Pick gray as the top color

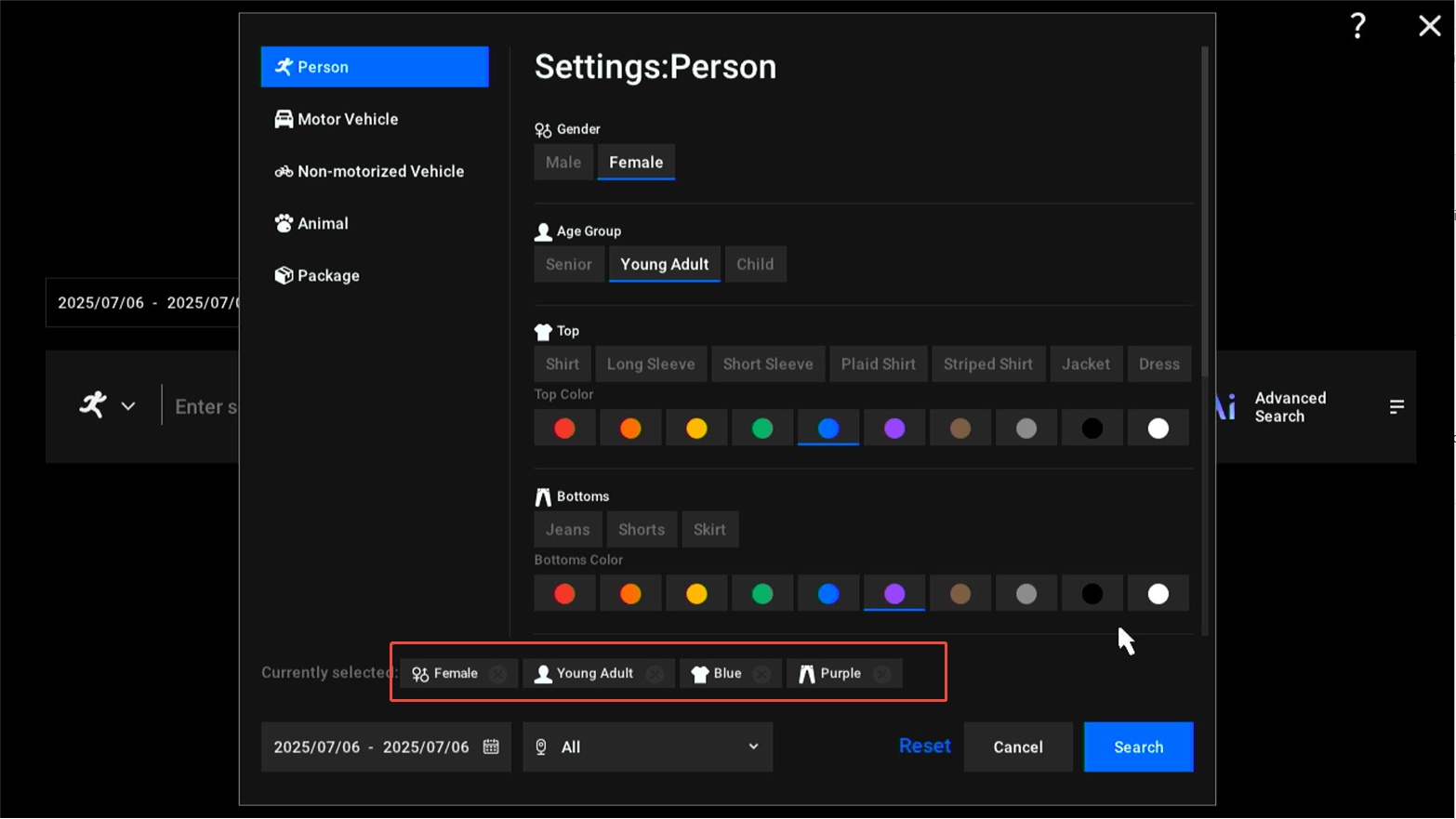1026,429
